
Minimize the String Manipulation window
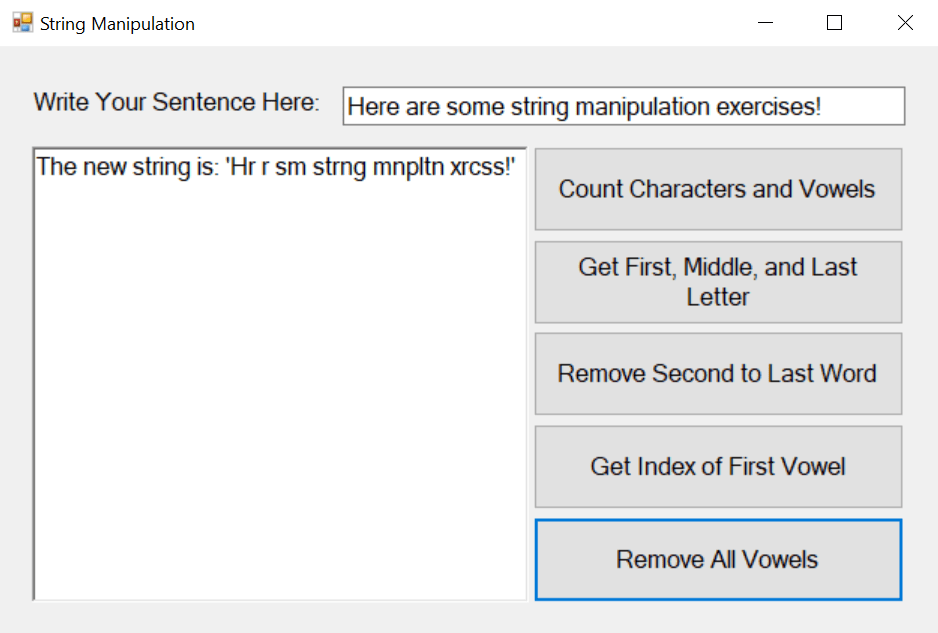pos(765,22)
